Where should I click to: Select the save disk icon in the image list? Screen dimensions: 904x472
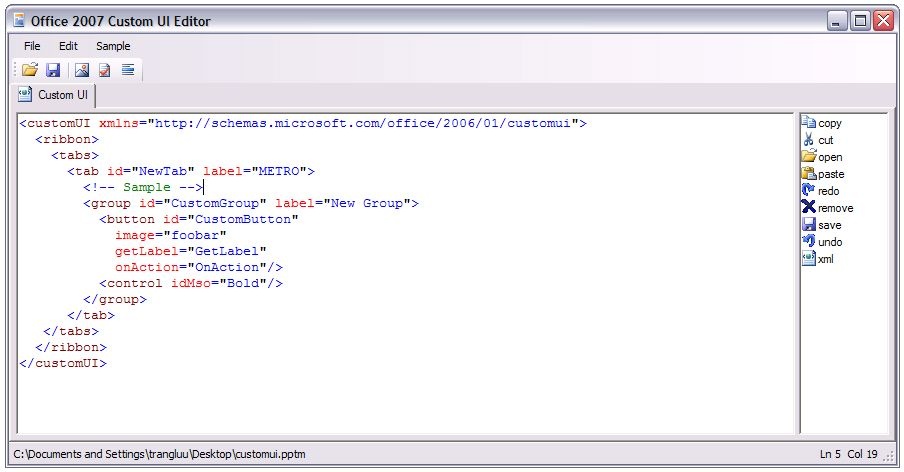click(x=809, y=225)
